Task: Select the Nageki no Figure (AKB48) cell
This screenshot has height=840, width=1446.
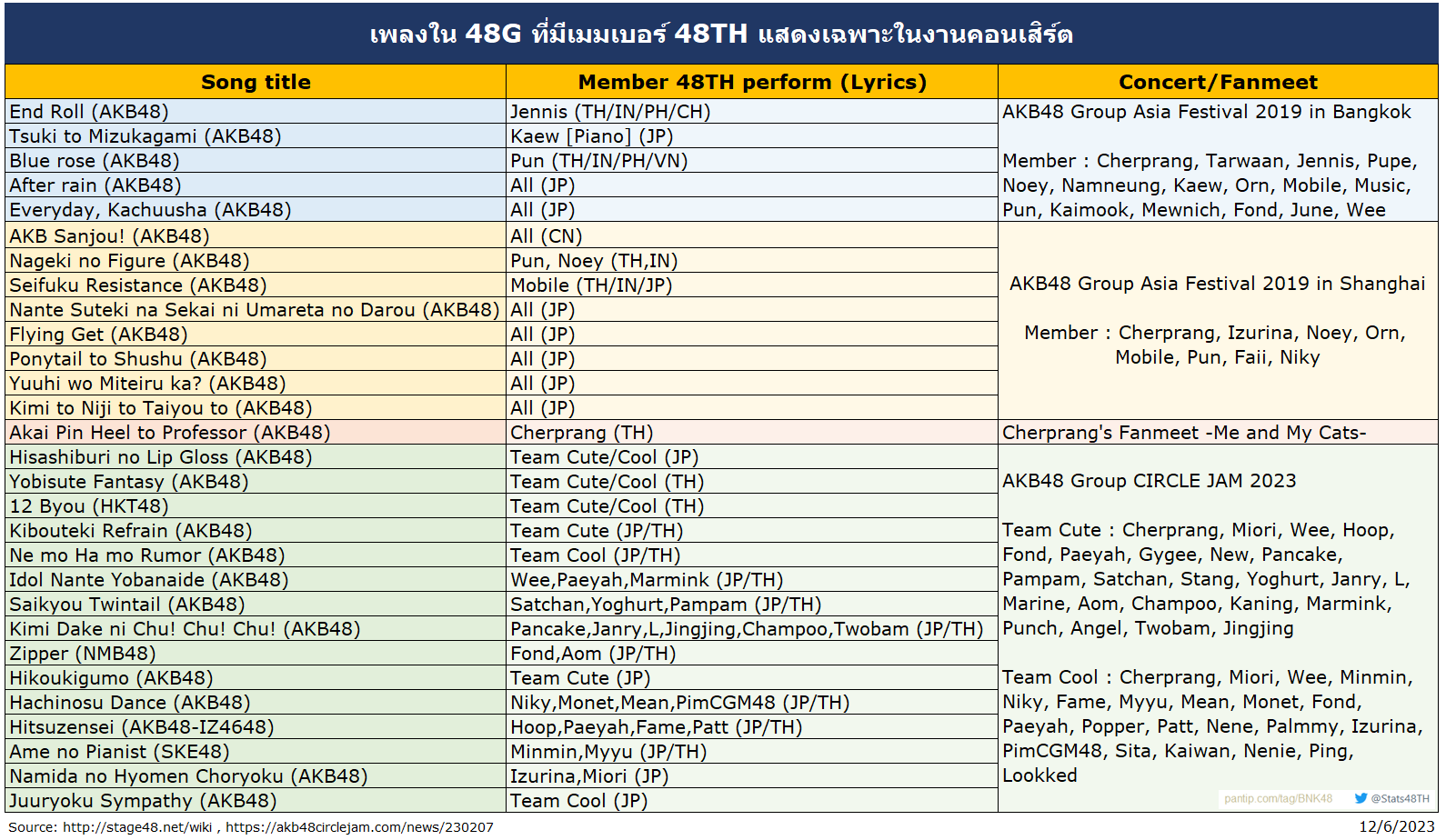Action: click(256, 261)
